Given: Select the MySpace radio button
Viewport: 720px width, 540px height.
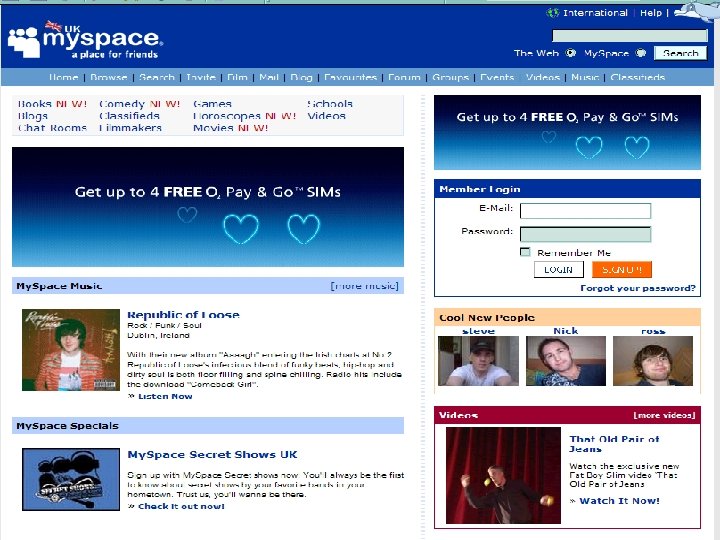Looking at the screenshot, I should point(641,53).
